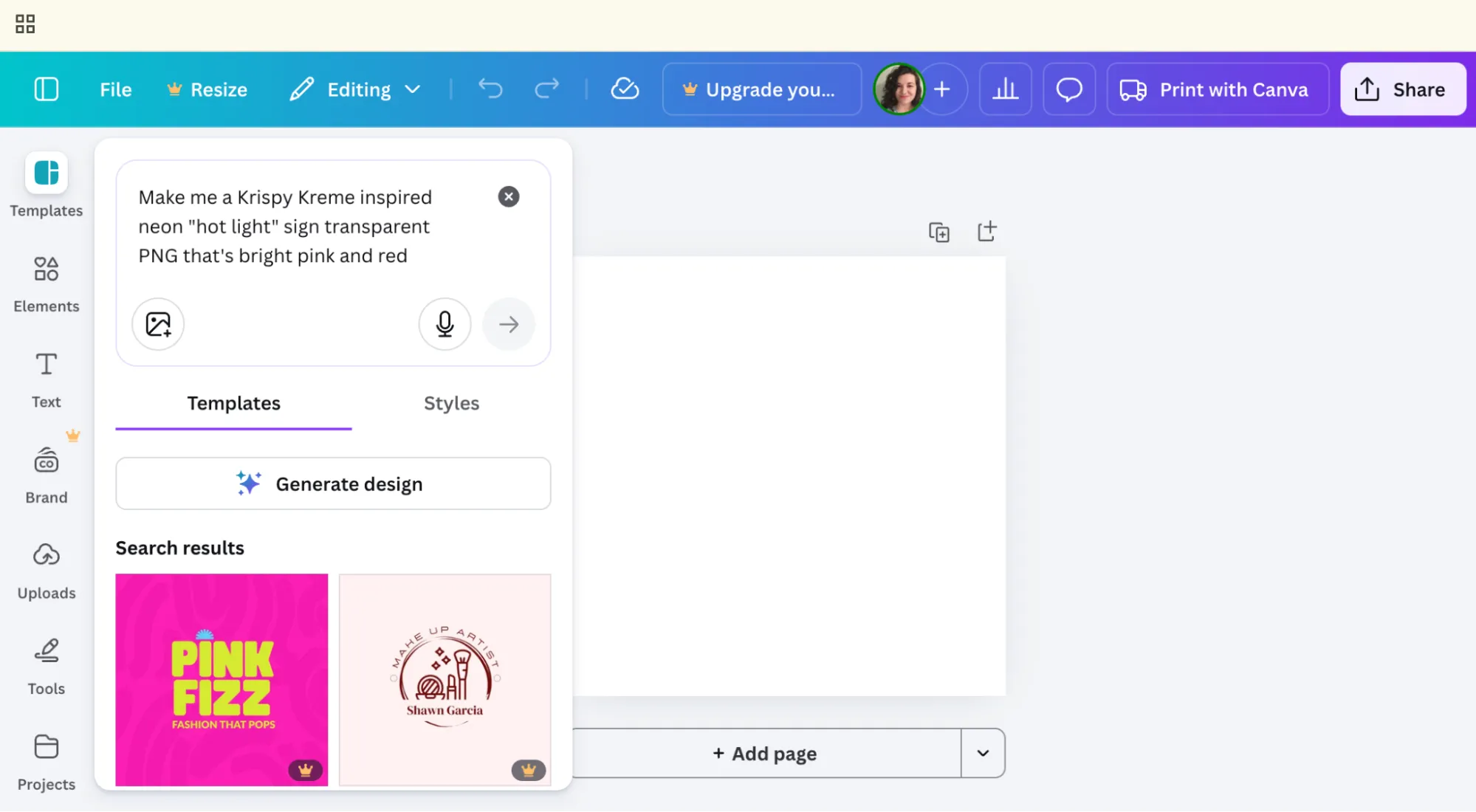1476x812 pixels.
Task: Open the Elements panel in sidebar
Action: [x=46, y=283]
